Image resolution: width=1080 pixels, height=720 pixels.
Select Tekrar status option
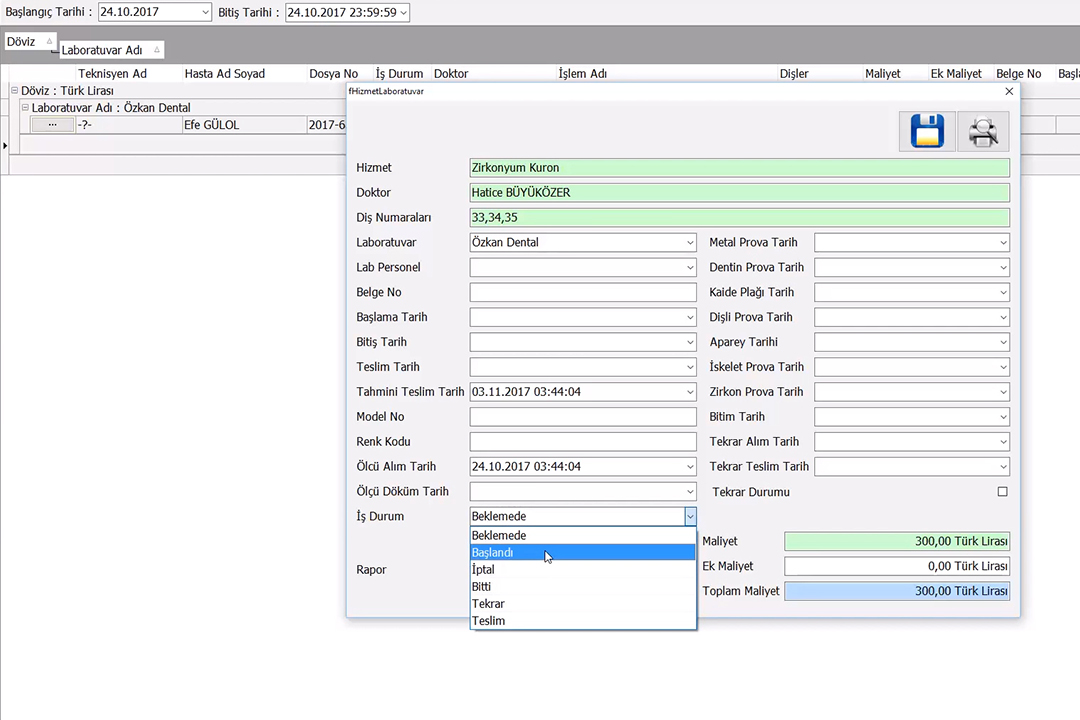point(583,604)
